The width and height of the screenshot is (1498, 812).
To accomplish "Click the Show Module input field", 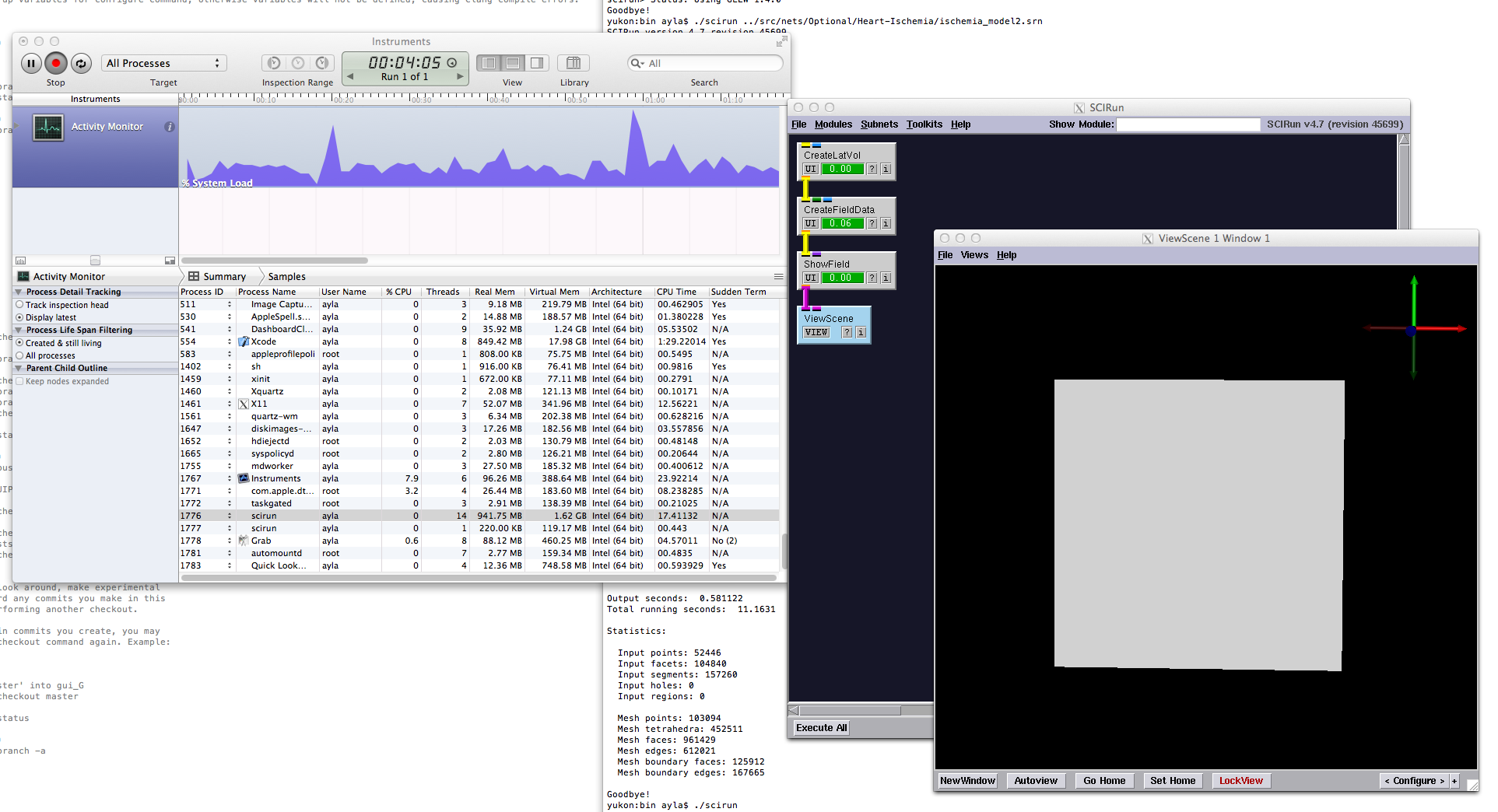I will click(x=1188, y=124).
